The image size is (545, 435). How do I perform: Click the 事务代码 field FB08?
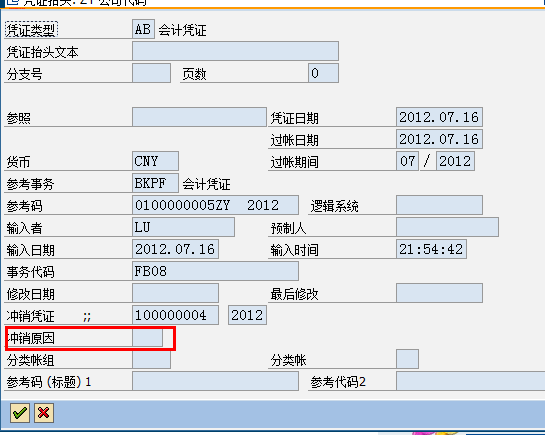(x=215, y=271)
